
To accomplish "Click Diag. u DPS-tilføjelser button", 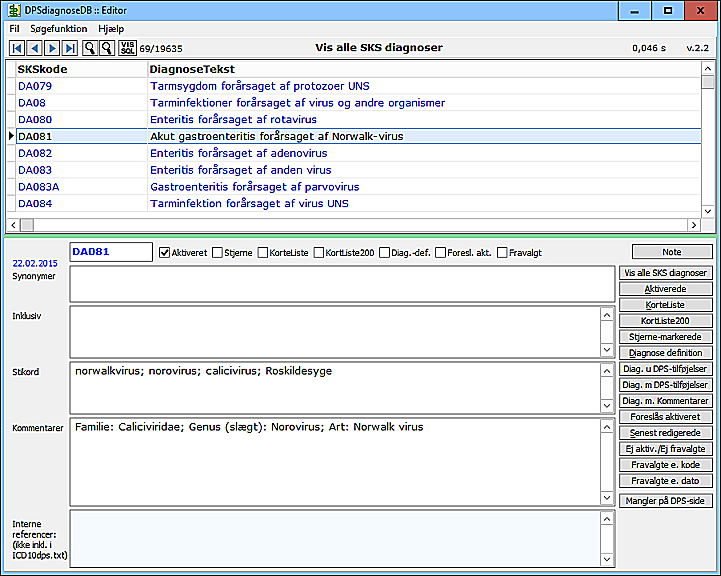I will click(x=665, y=369).
